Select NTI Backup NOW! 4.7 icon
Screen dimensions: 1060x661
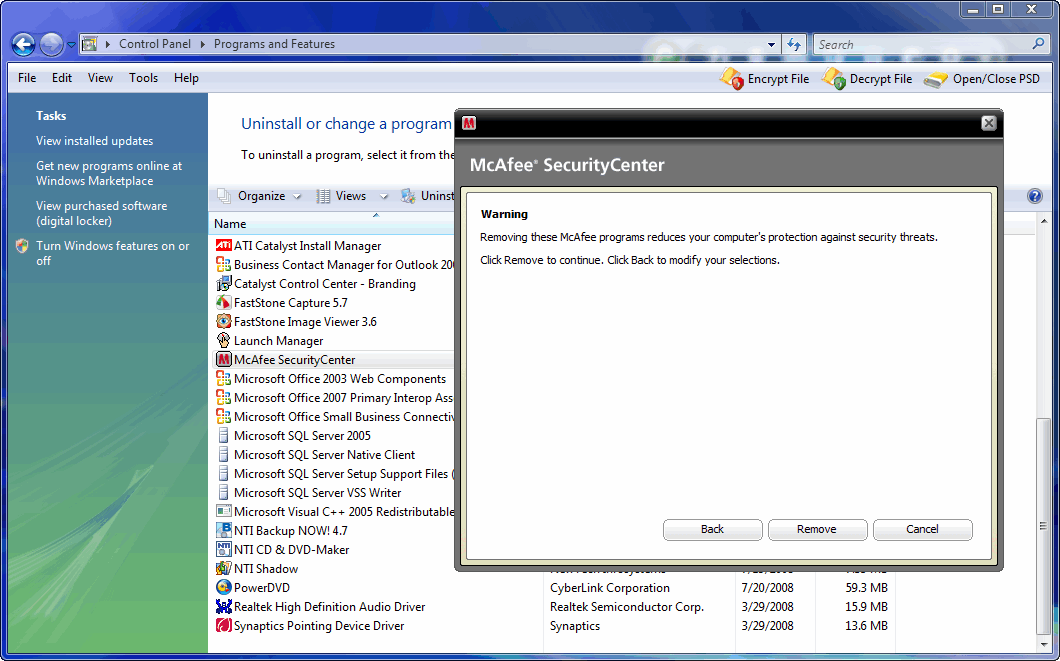click(224, 531)
